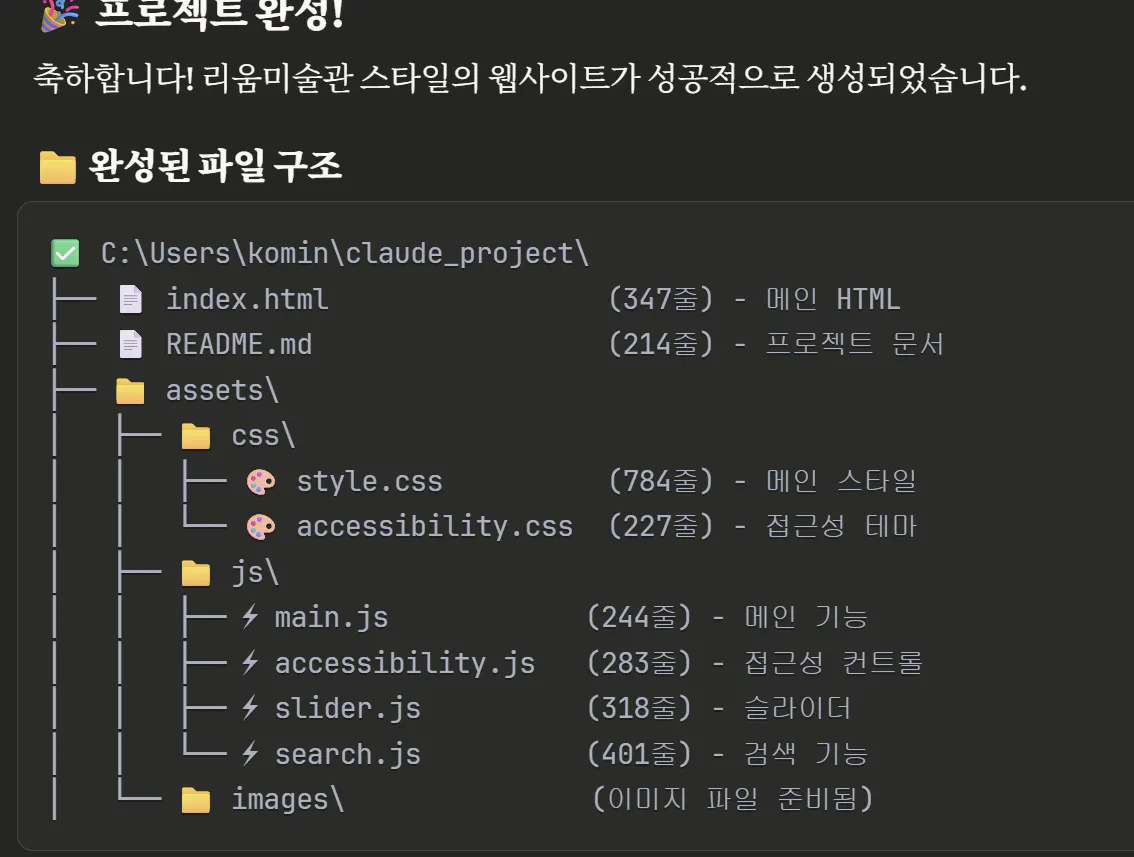Image resolution: width=1134 pixels, height=857 pixels.
Task: Click the folder emoji in the 완성된 파일 구조 heading
Action: click(58, 168)
